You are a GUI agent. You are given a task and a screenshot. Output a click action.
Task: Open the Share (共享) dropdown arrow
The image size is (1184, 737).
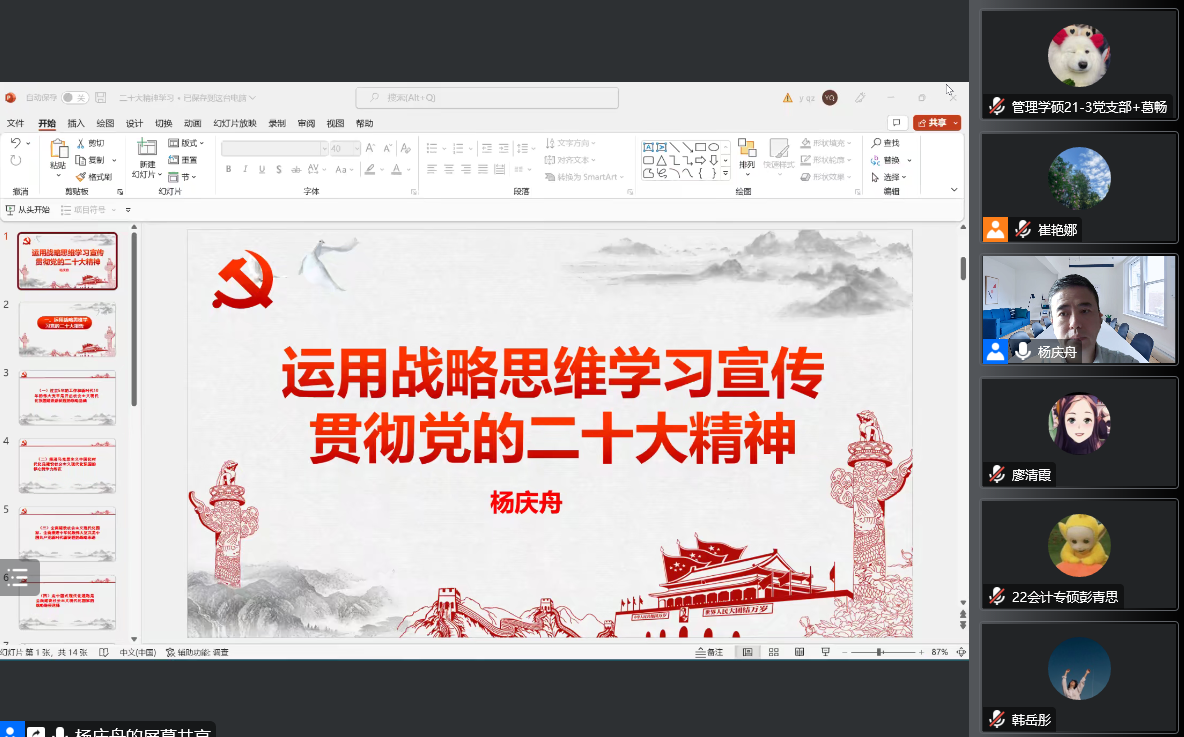(956, 123)
